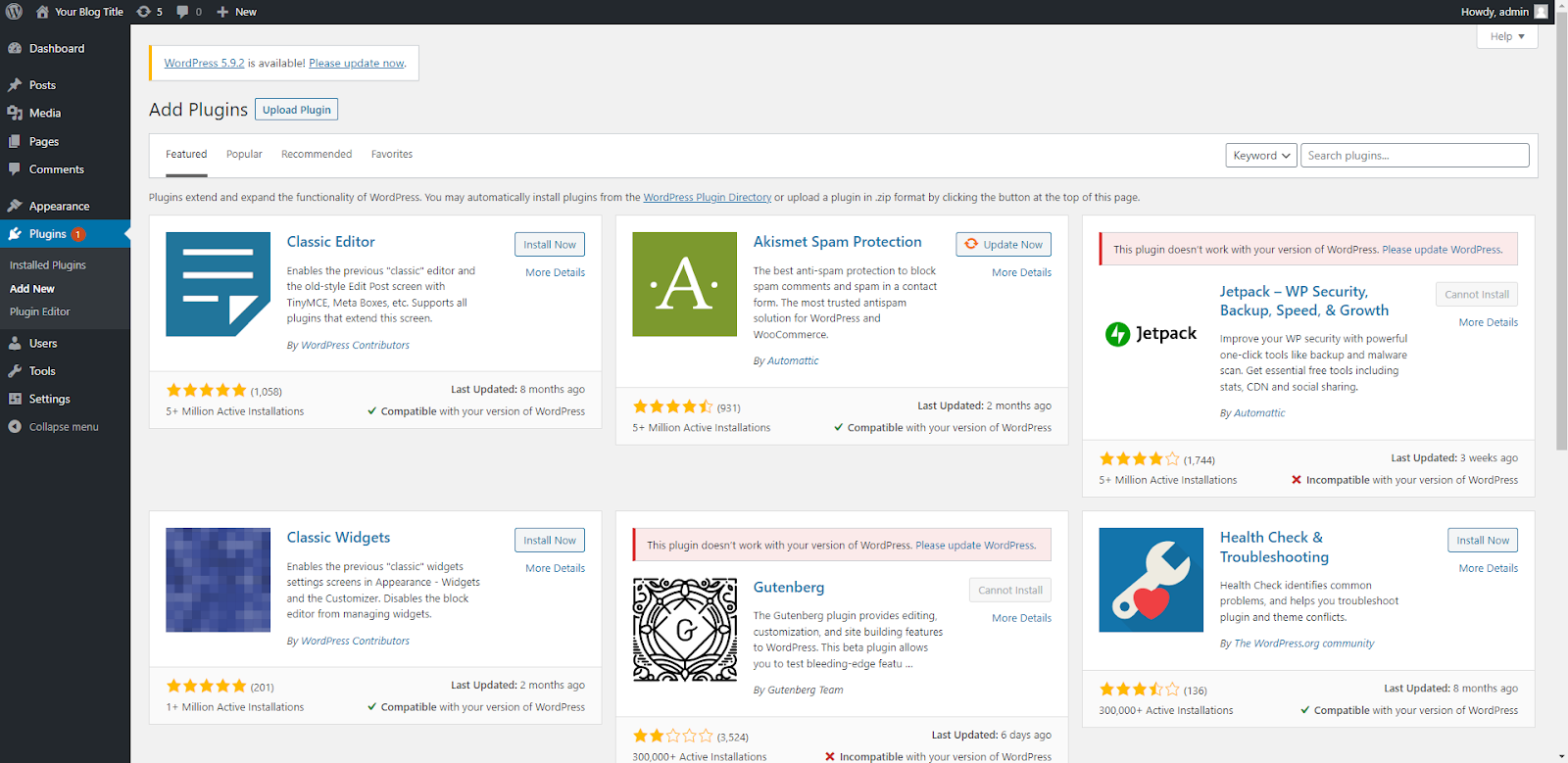
Task: Click Update Now for Akismet
Action: (1004, 245)
